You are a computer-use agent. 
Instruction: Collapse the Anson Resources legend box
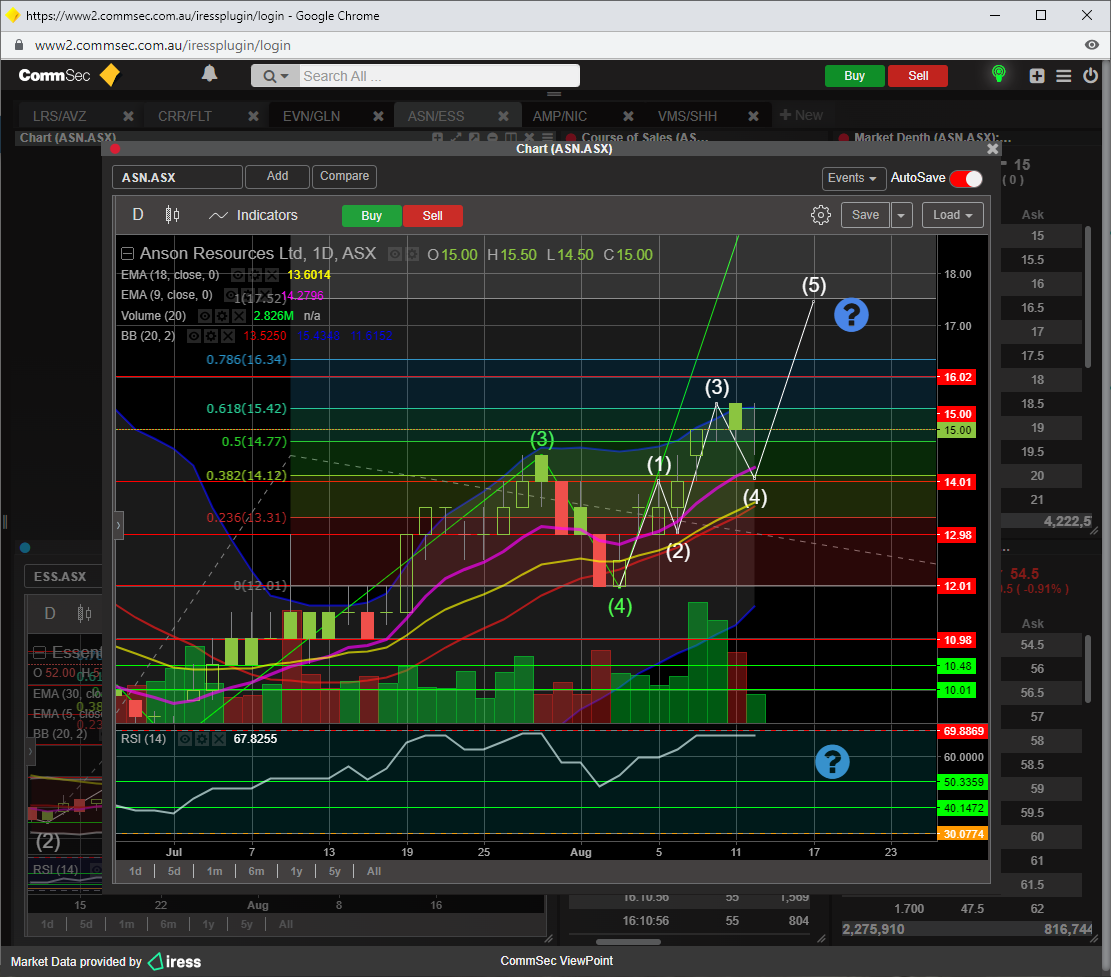pos(128,254)
